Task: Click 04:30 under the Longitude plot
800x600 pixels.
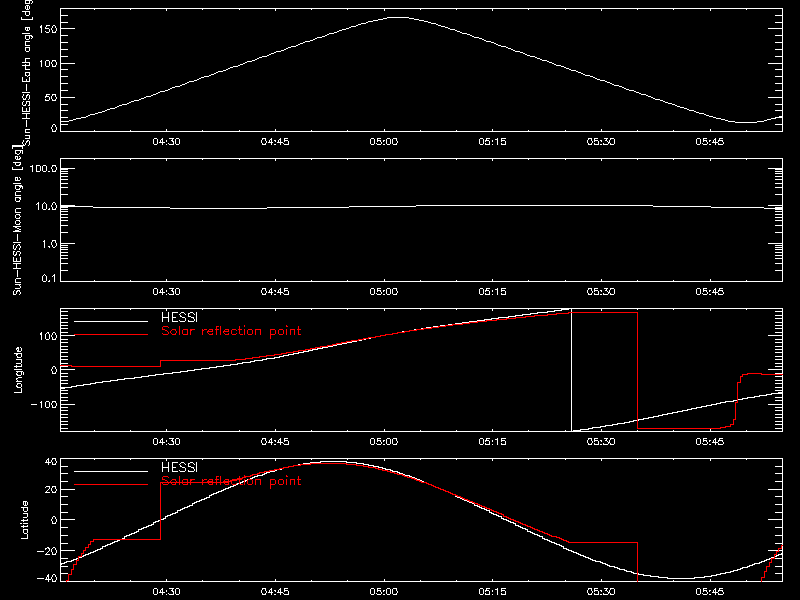Action: pos(166,442)
